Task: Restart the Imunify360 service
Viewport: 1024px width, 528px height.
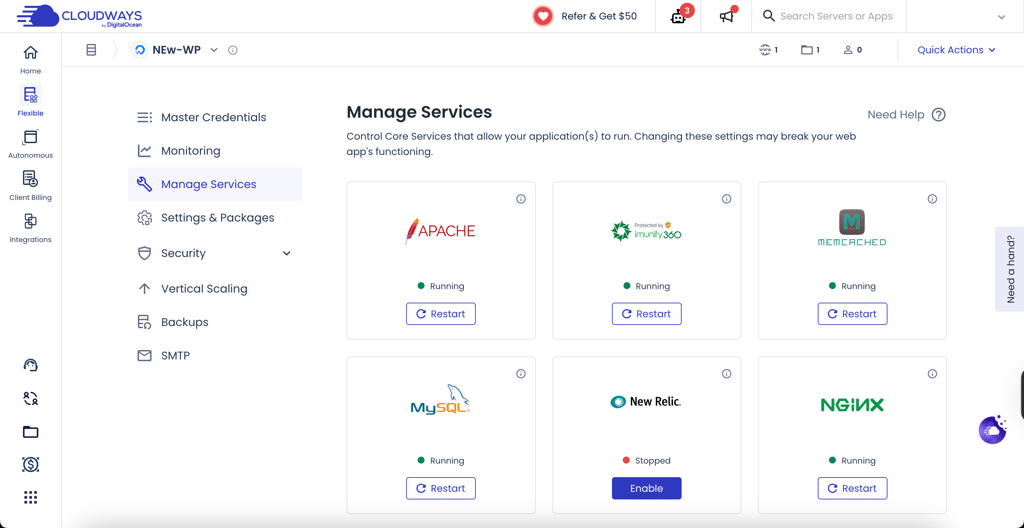Action: click(647, 314)
